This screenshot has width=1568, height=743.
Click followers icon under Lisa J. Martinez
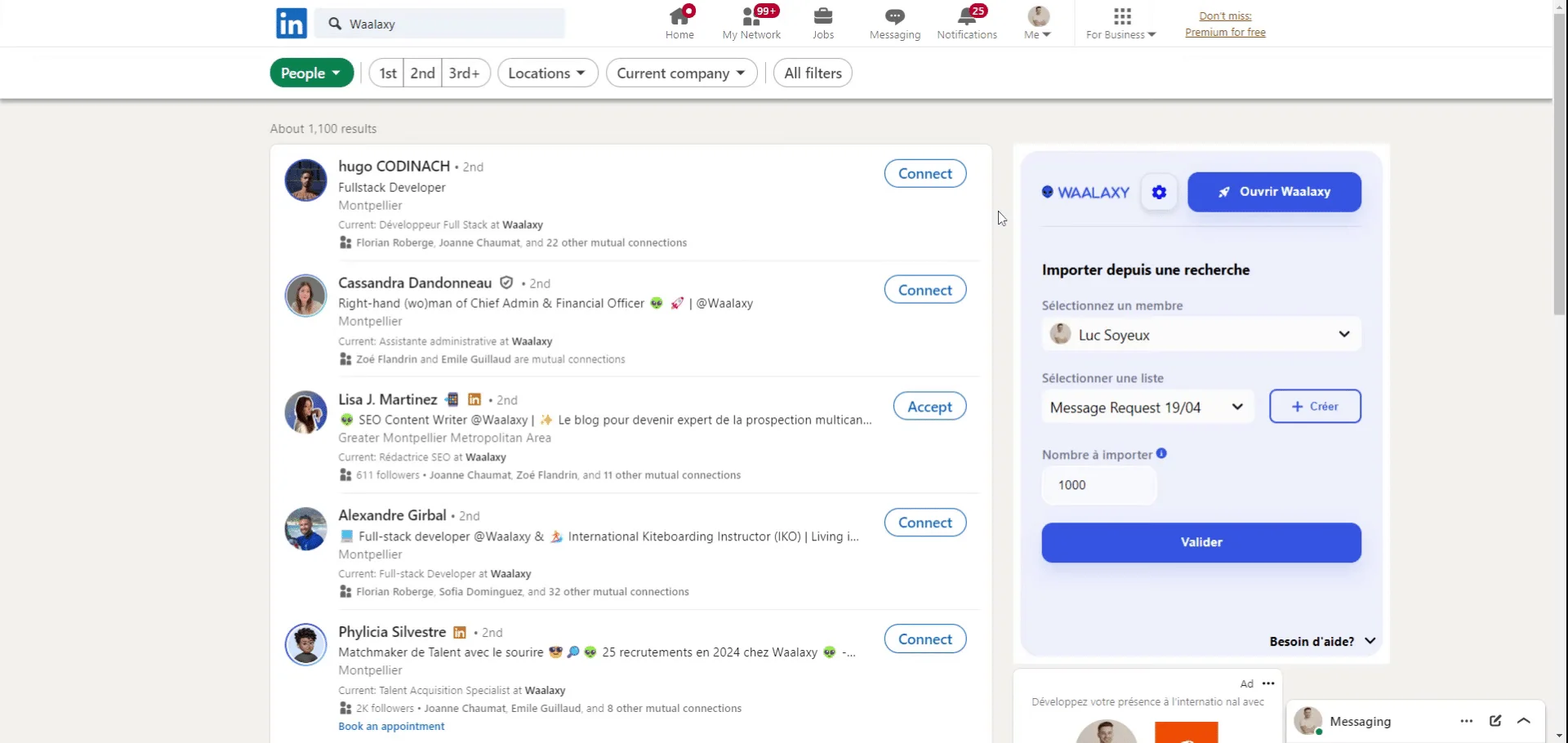coord(345,475)
